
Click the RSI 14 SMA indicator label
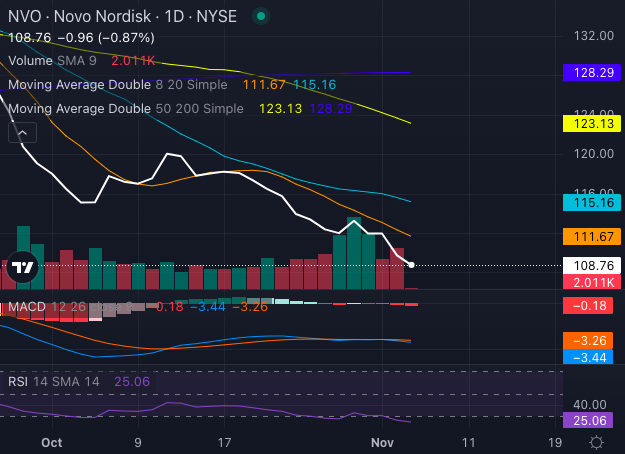click(55, 381)
